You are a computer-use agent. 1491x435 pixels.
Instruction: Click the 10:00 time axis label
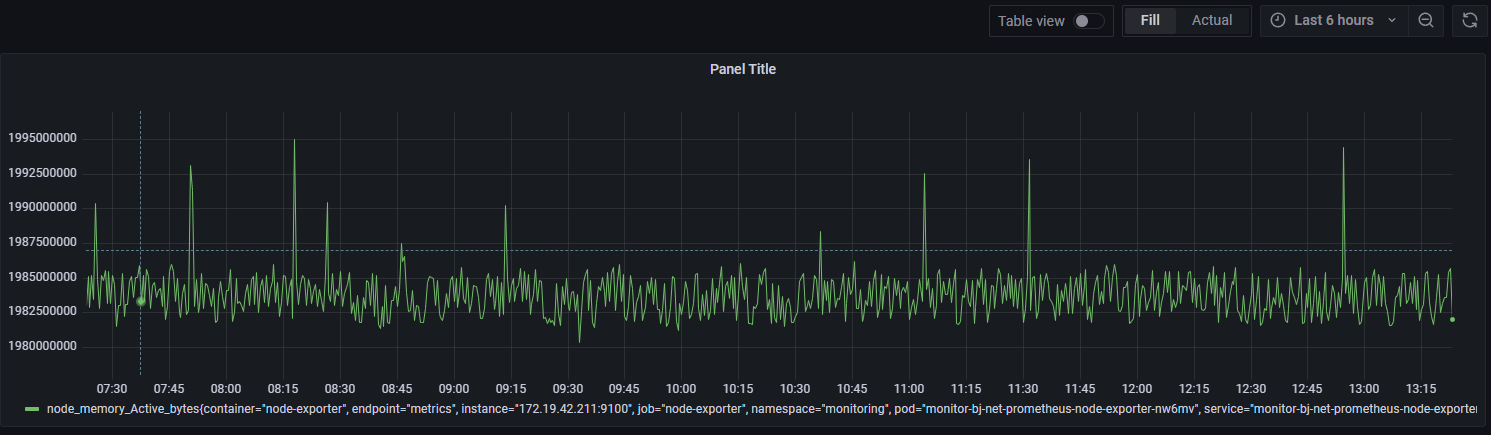click(681, 388)
